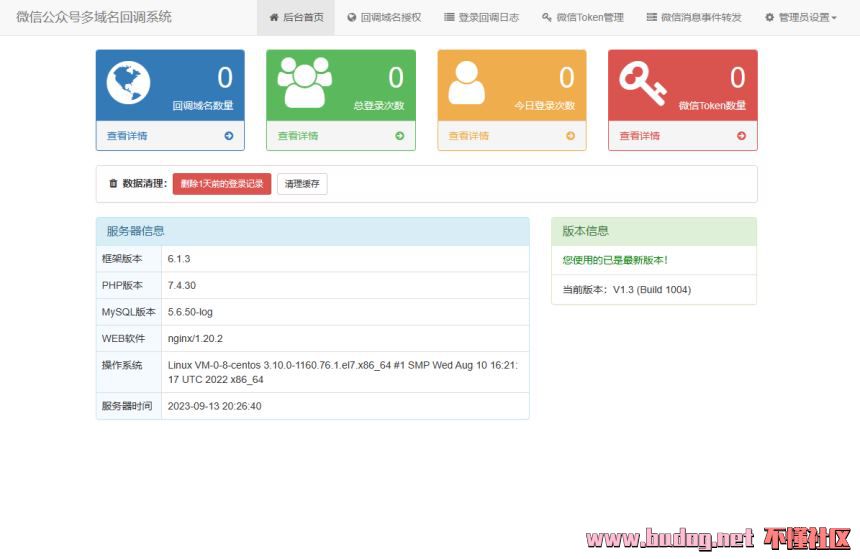Viewport: 860px width, 559px height.
Task: Click MySQL version value 5.6.50-log
Action: pos(190,312)
